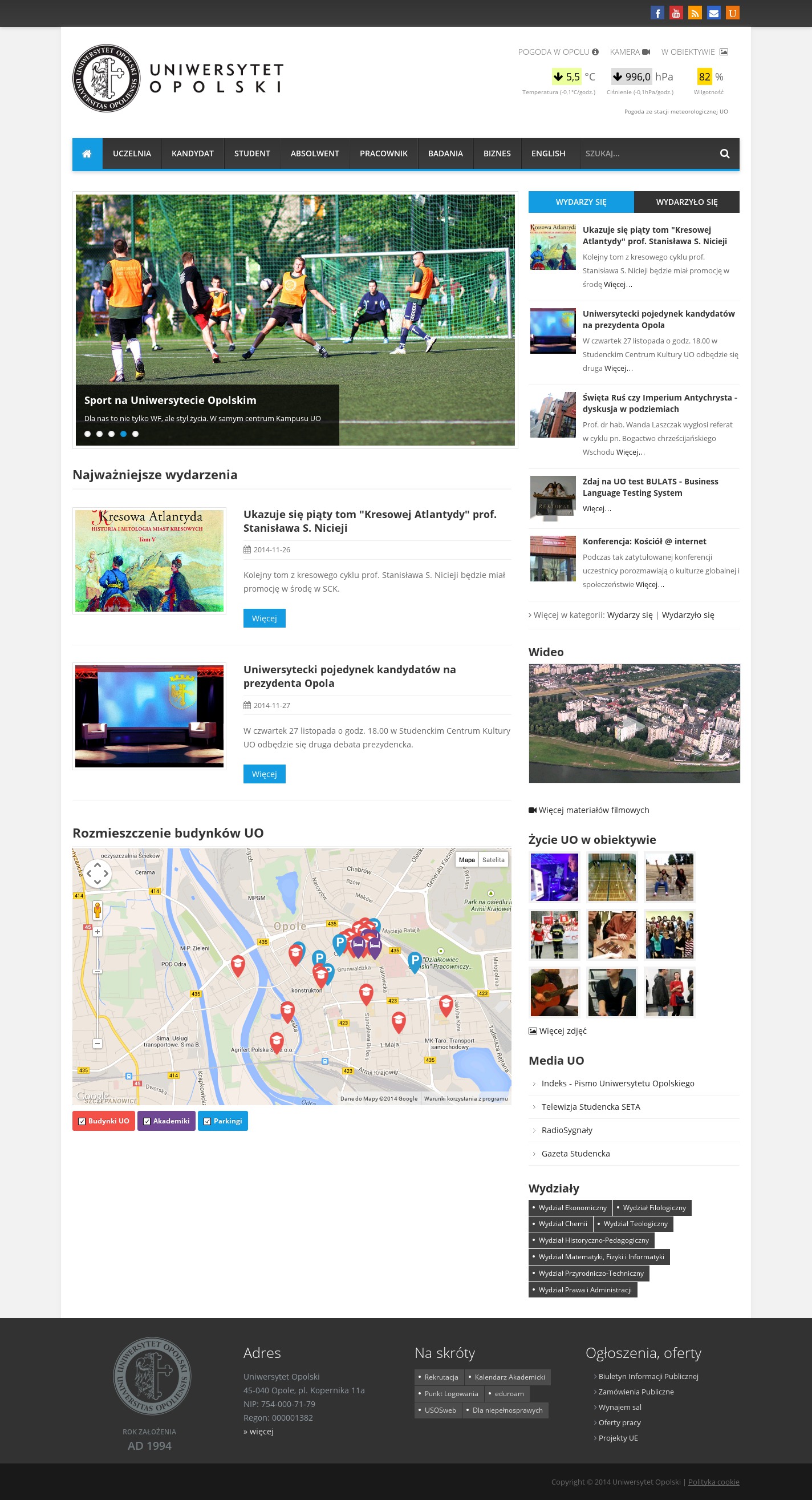Image resolution: width=812 pixels, height=1500 pixels.
Task: Click the home icon in navigation bar
Action: (87, 153)
